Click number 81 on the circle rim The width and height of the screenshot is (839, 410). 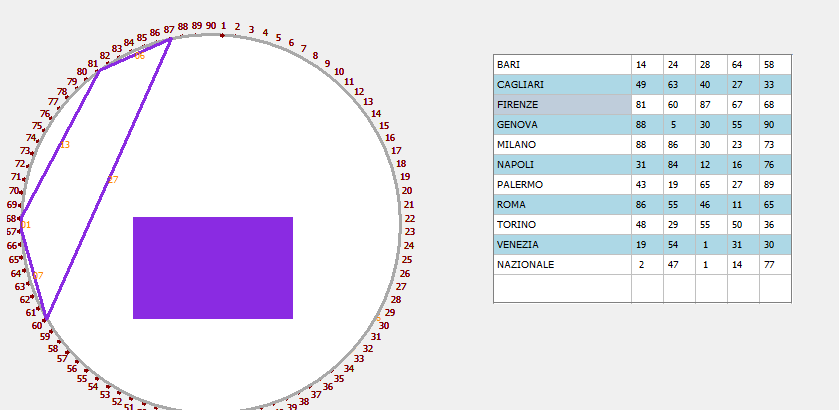point(93,64)
